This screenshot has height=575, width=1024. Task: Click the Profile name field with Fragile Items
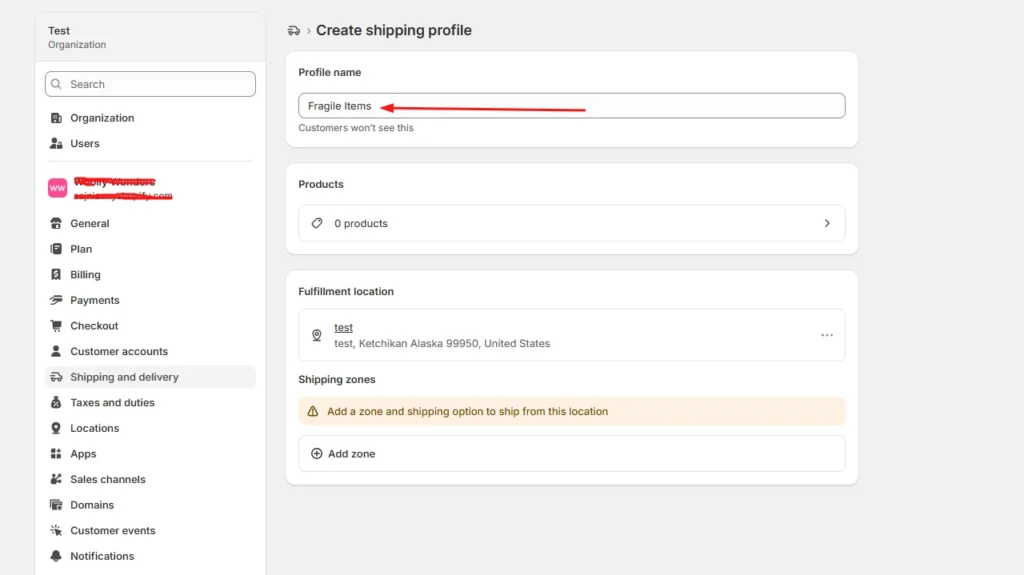[x=571, y=106]
